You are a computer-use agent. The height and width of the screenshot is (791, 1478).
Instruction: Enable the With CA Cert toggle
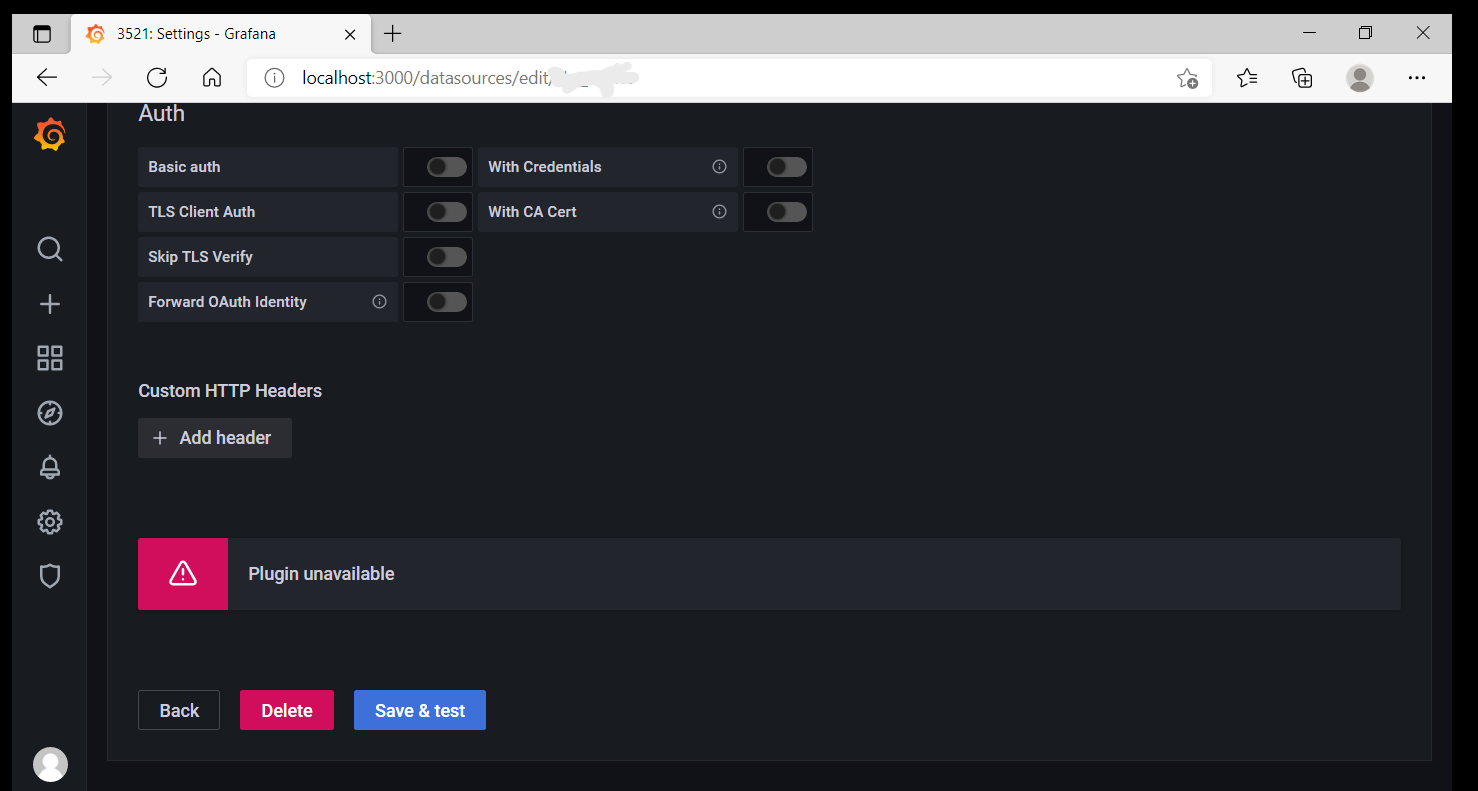(x=786, y=212)
